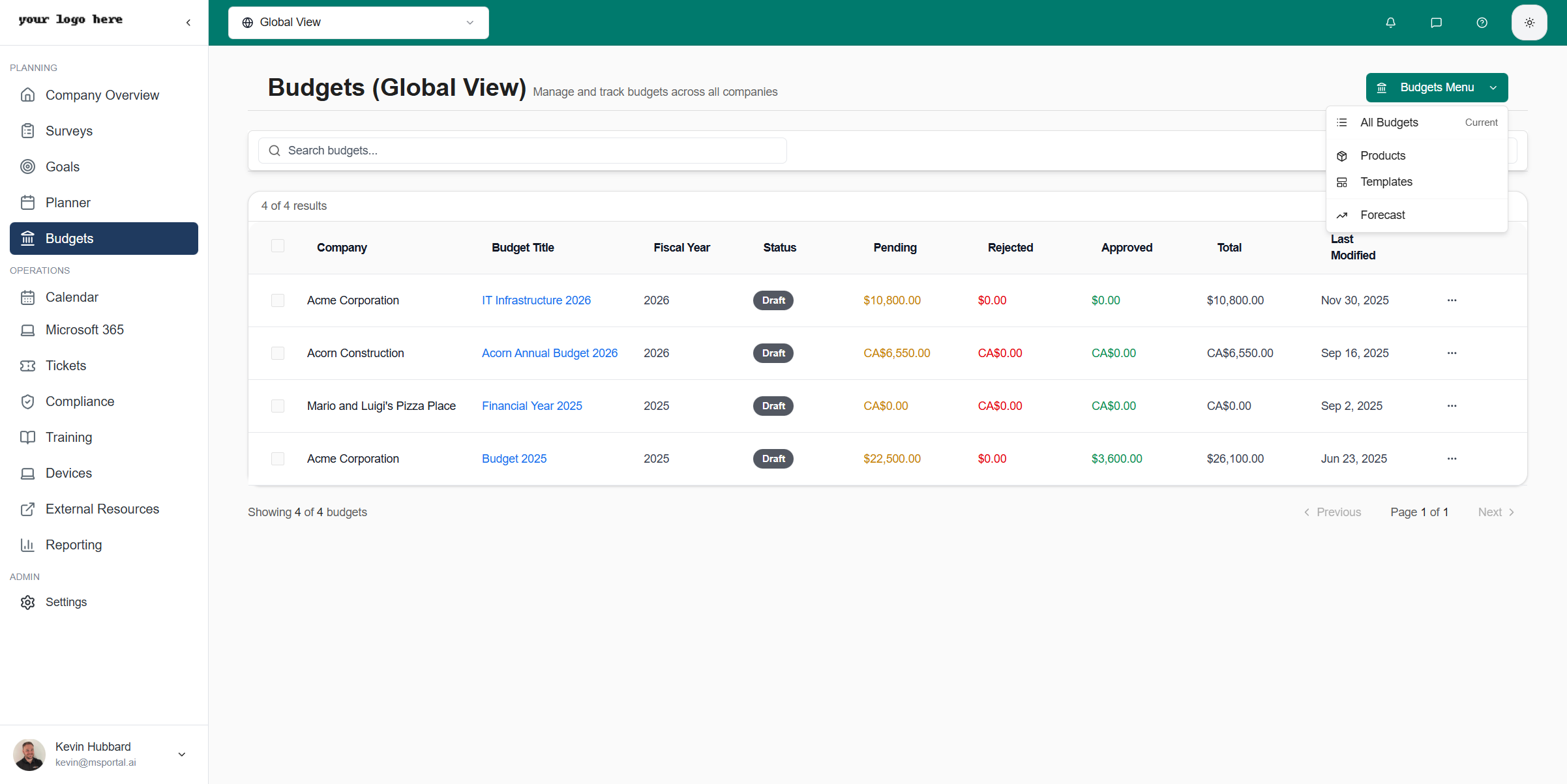This screenshot has width=1567, height=784.
Task: Tick the Mario and Luigi's Pizza Place checkbox
Action: [278, 406]
